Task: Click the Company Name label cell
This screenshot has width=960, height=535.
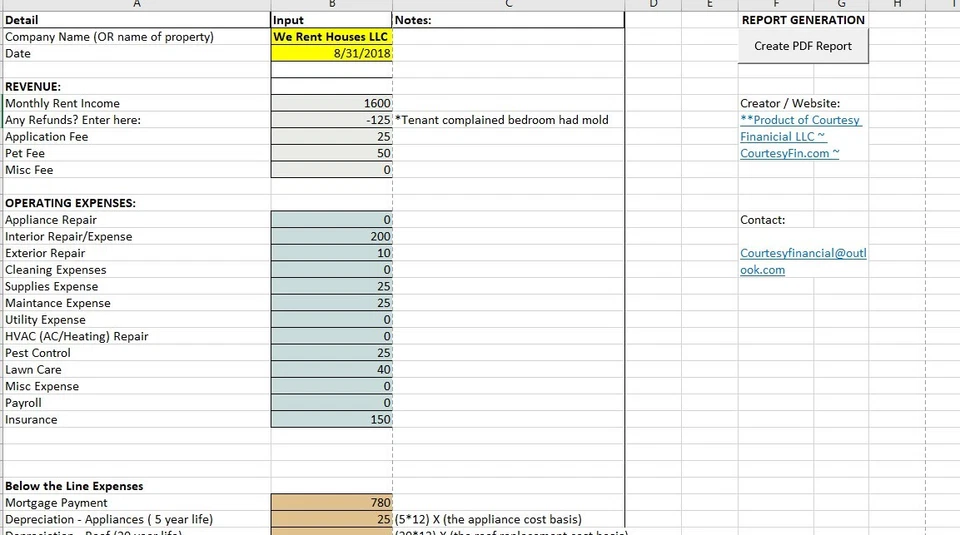Action: click(x=137, y=37)
